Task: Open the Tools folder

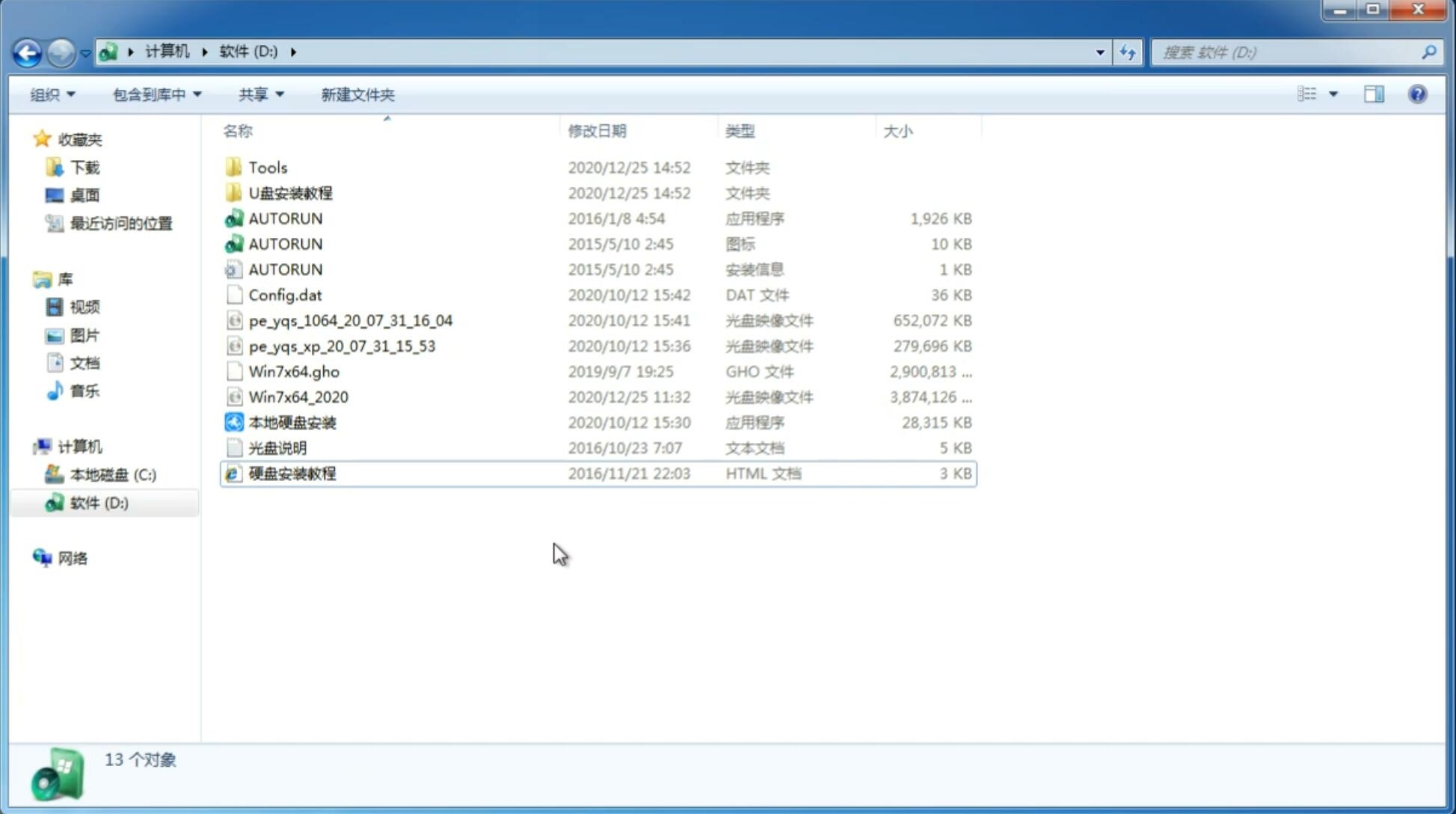Action: pos(266,167)
